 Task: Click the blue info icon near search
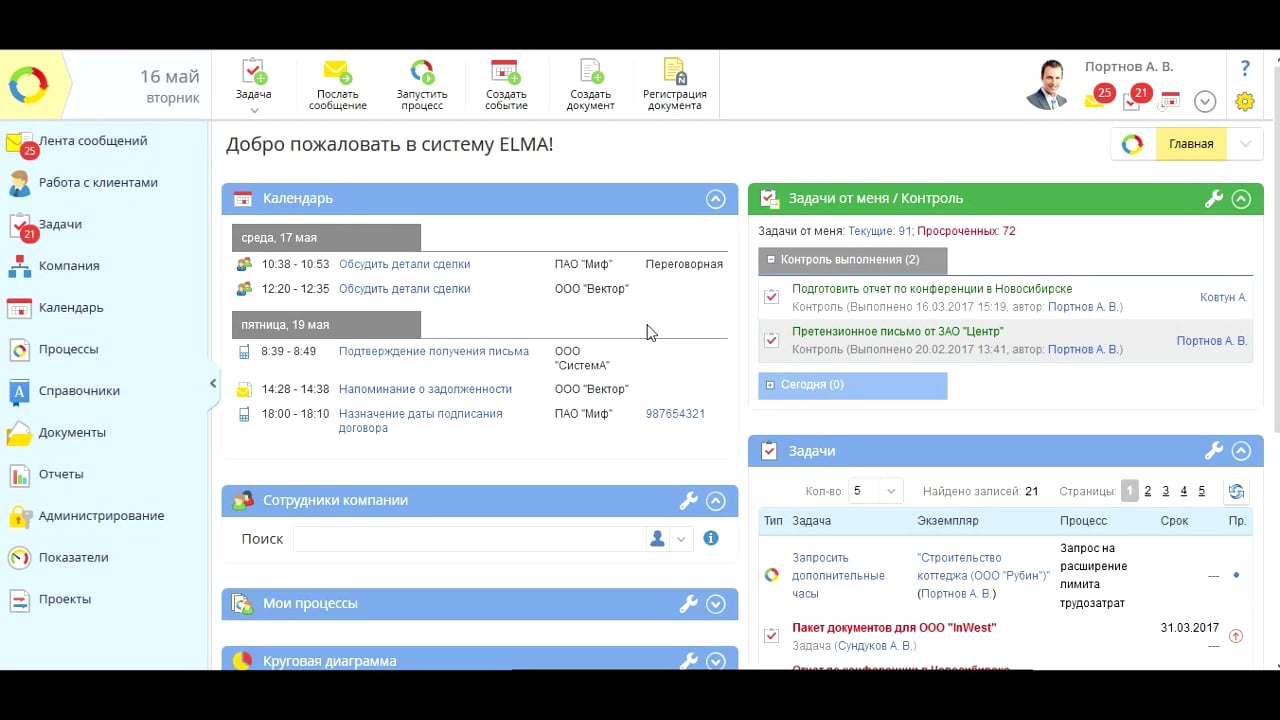click(x=711, y=538)
